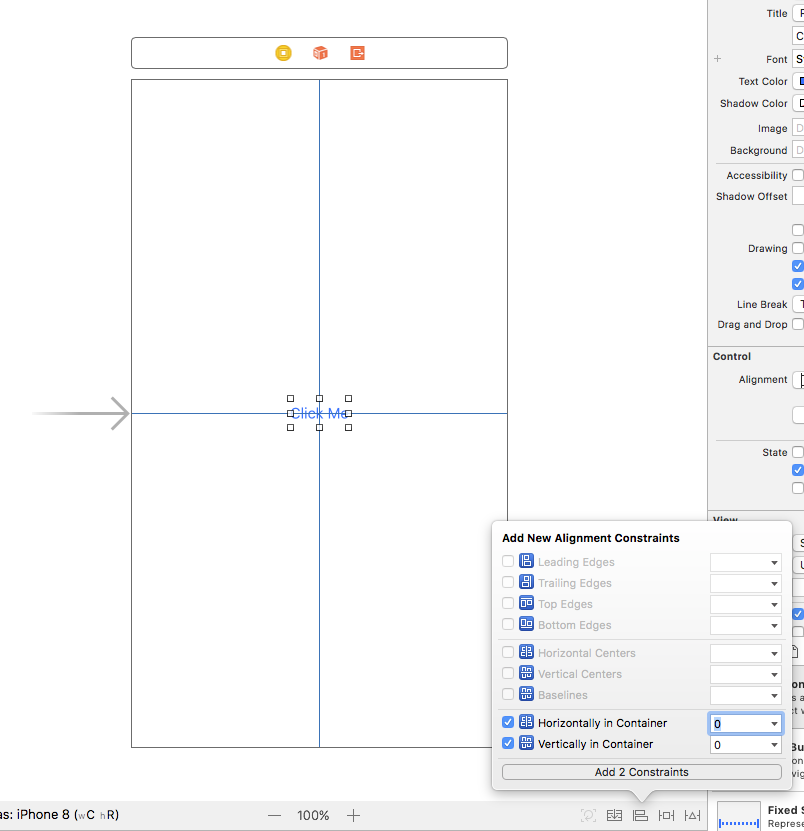Click the 100% zoom level label

(313, 815)
